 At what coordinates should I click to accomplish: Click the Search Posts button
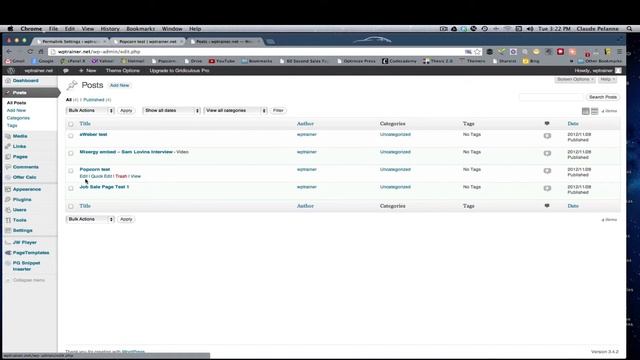tap(603, 97)
